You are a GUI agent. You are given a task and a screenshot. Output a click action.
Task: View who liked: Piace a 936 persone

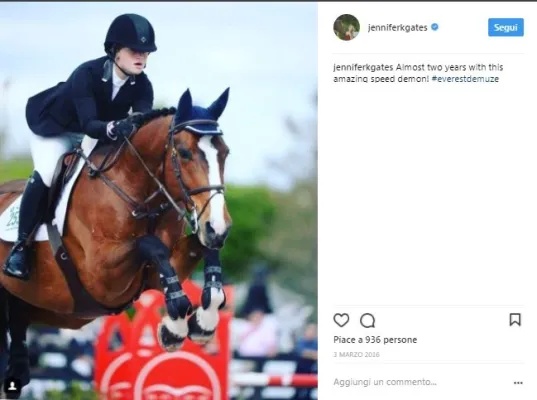pos(375,340)
